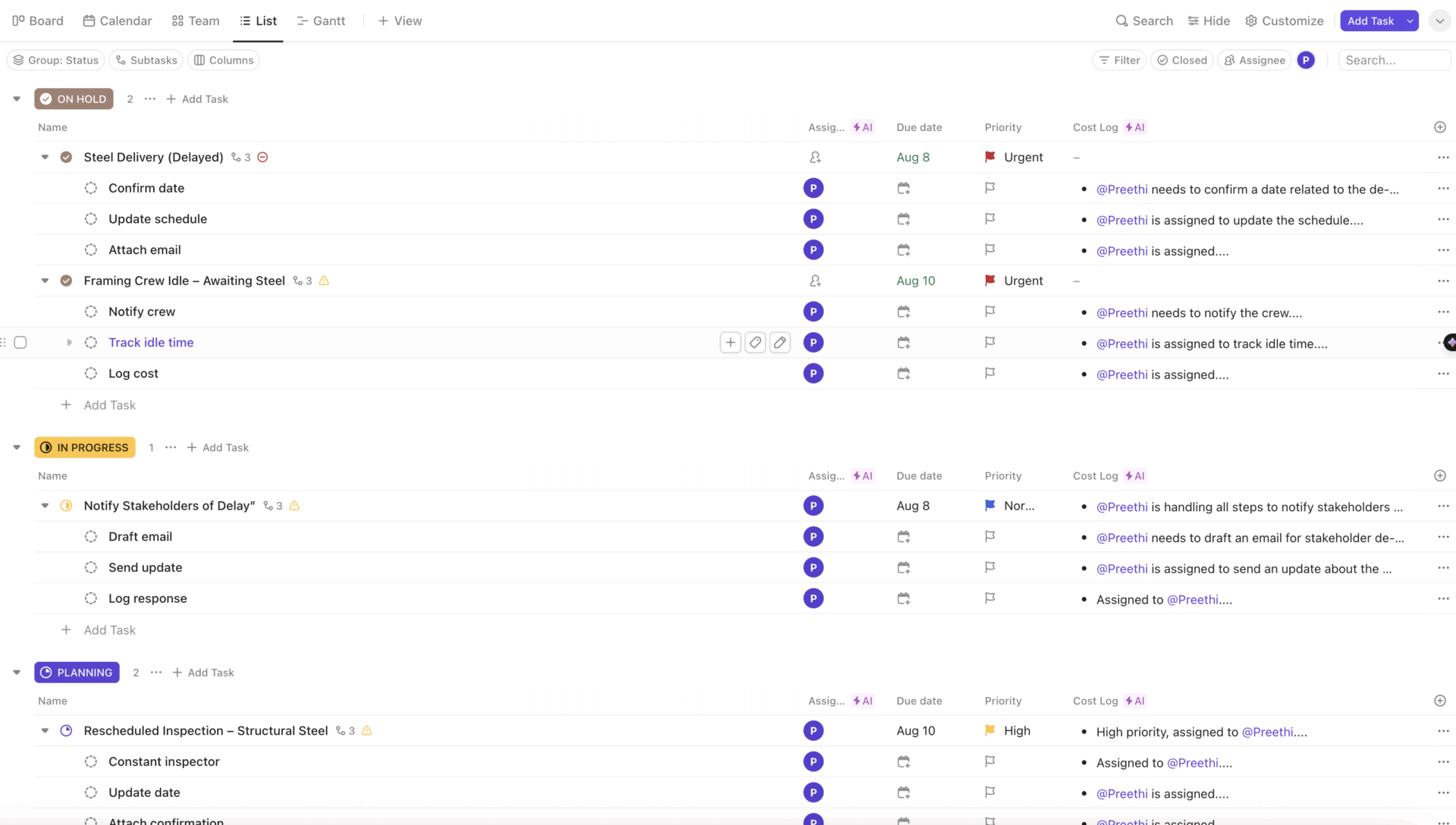Screen dimensions: 1456x825
Task: Click rename pencil icon on Track idle time
Action: click(780, 343)
